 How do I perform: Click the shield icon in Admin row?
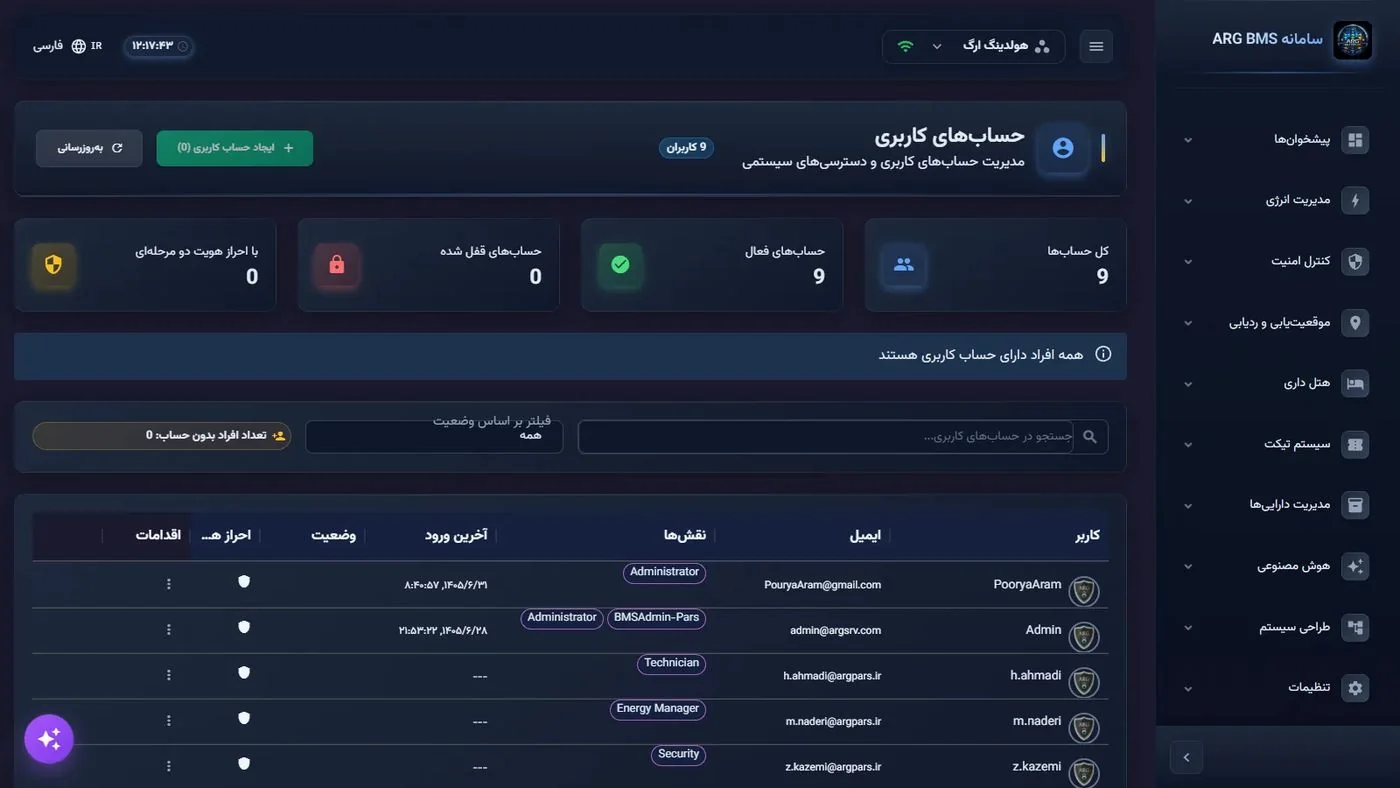pos(244,627)
